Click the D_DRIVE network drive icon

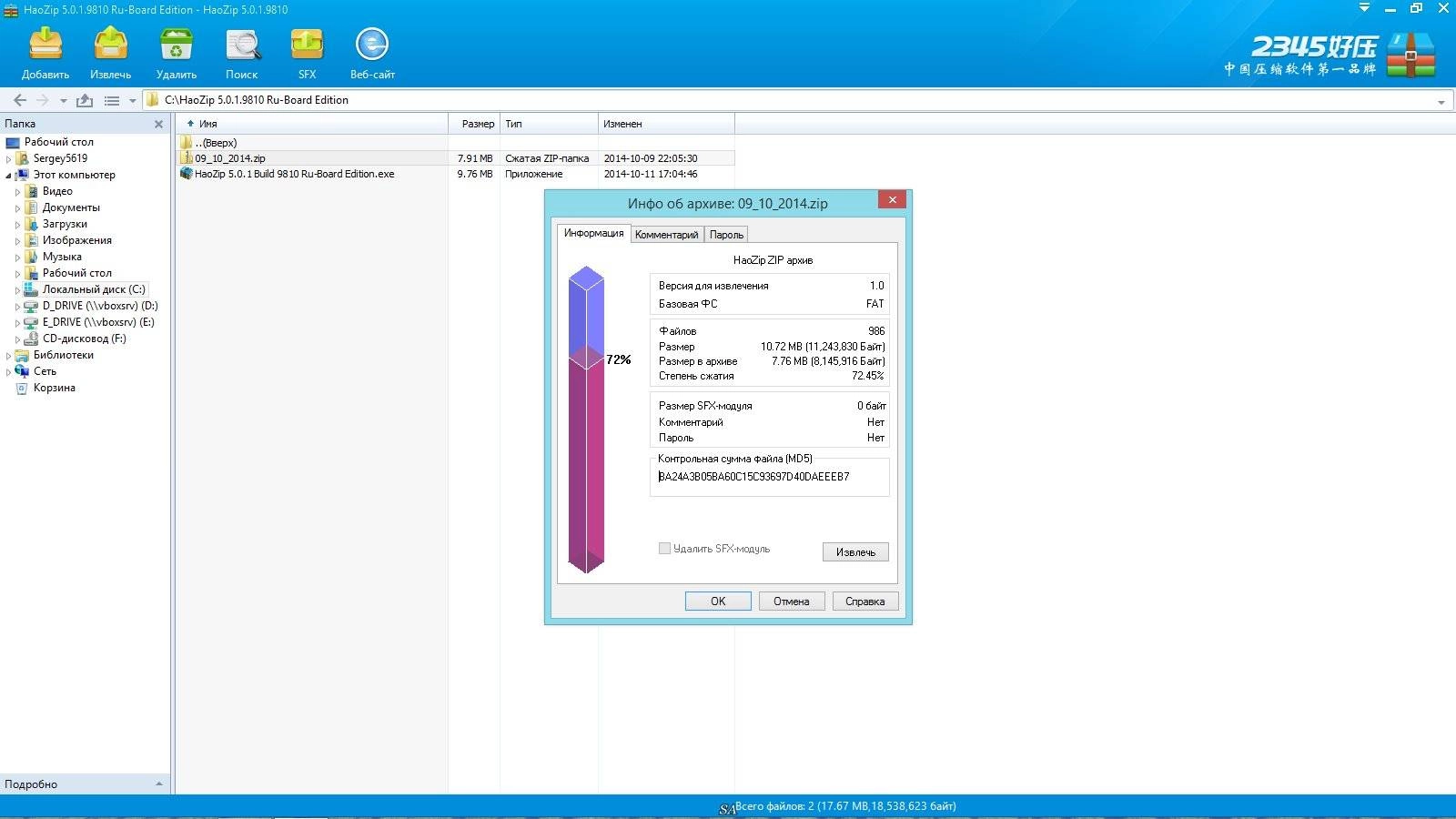(31, 306)
